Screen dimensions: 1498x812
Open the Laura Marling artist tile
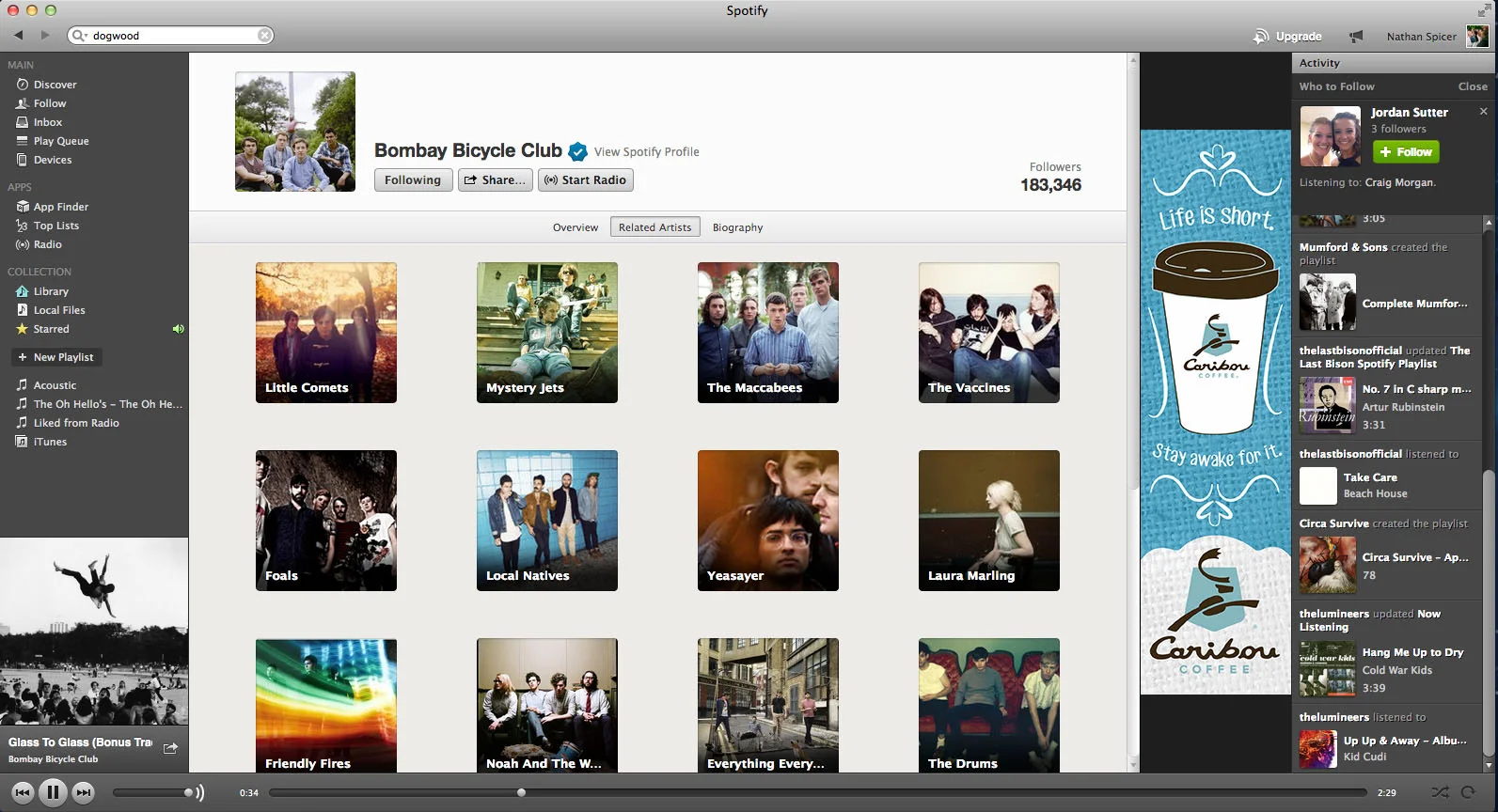coord(989,521)
